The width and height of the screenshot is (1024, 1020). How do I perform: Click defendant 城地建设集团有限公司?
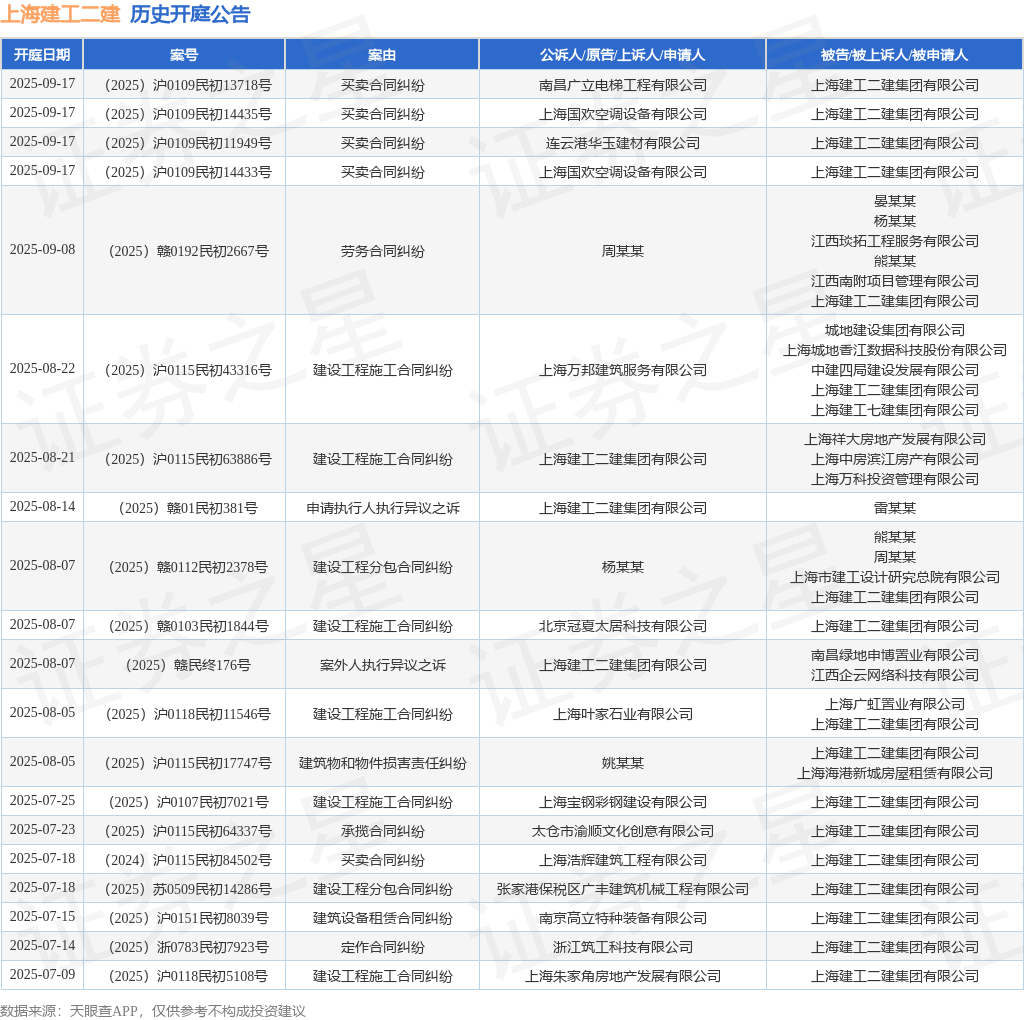[895, 330]
